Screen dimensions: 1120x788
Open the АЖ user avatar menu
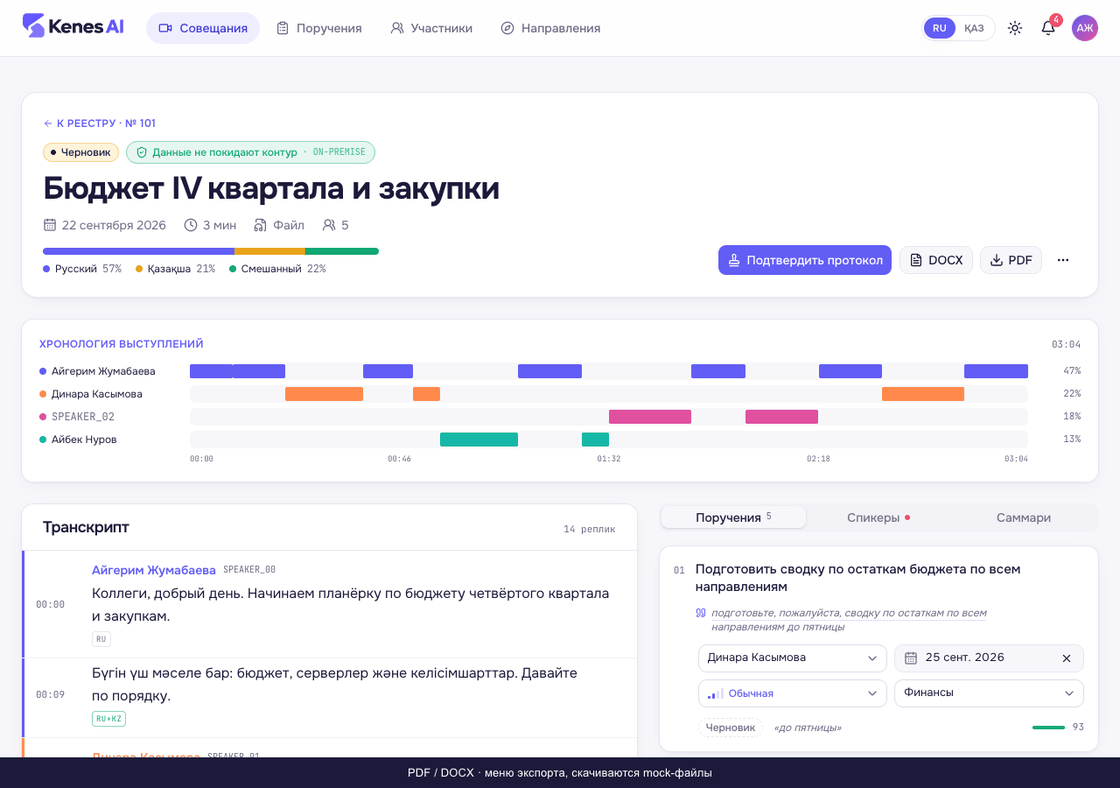pos(1084,28)
